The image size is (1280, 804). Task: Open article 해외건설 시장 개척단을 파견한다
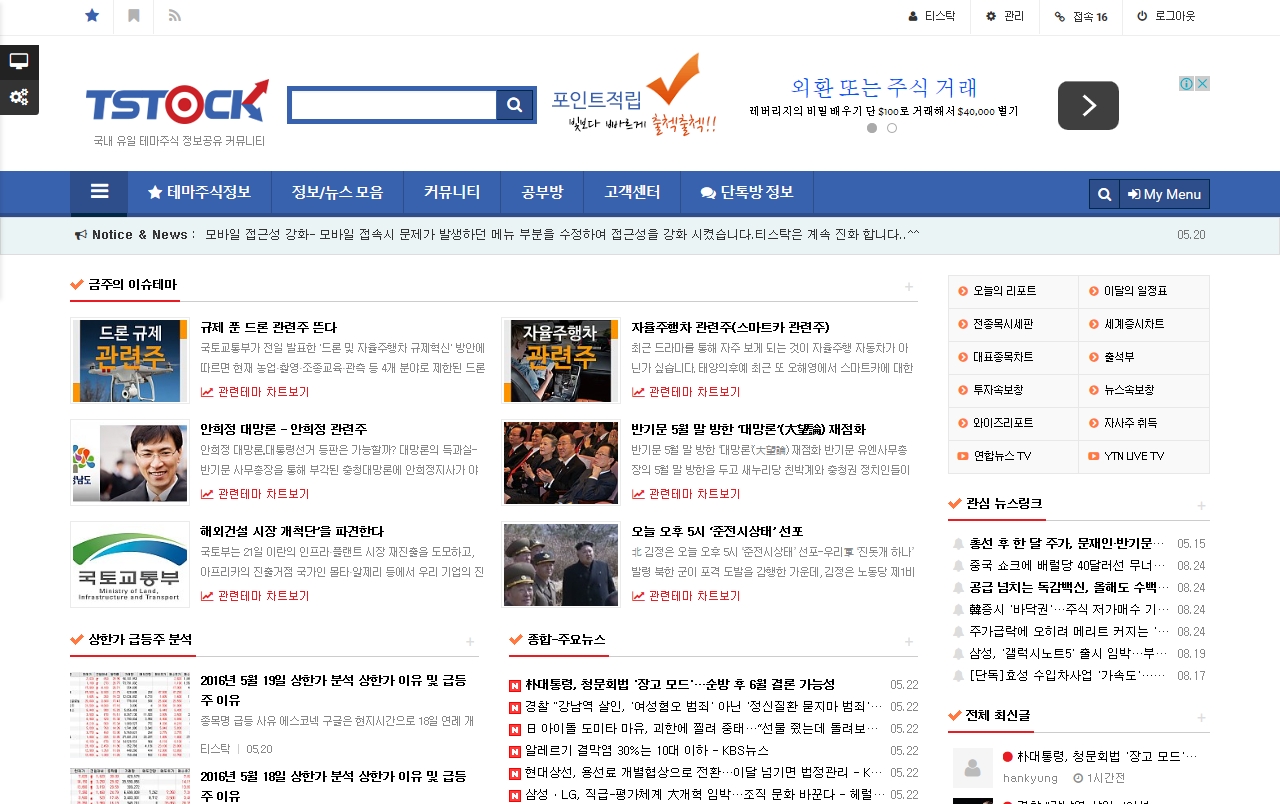pos(292,531)
